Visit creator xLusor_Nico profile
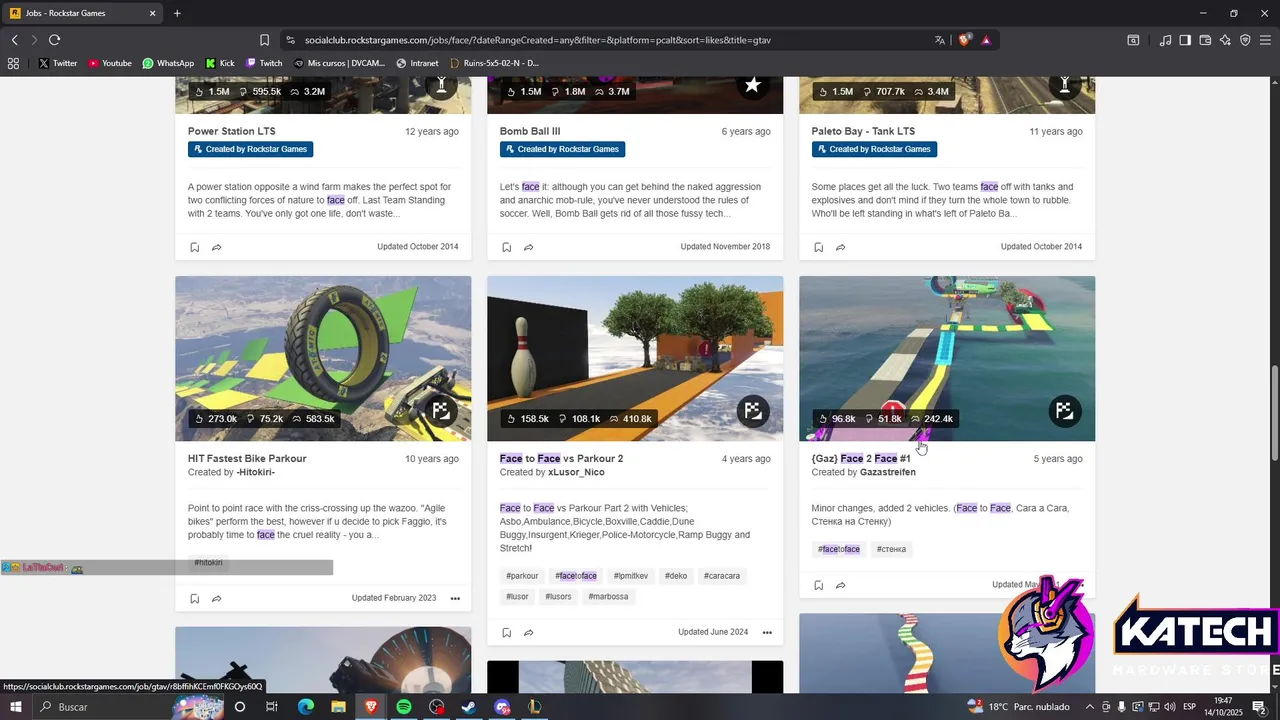This screenshot has height=720, width=1280. [576, 473]
